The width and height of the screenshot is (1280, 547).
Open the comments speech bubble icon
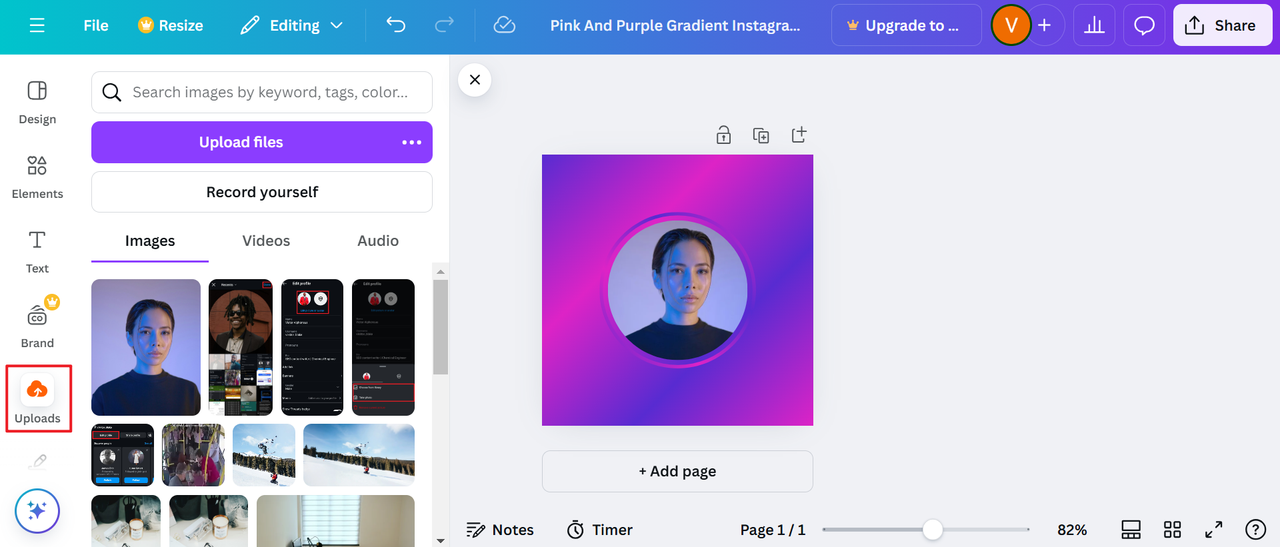pyautogui.click(x=1144, y=25)
